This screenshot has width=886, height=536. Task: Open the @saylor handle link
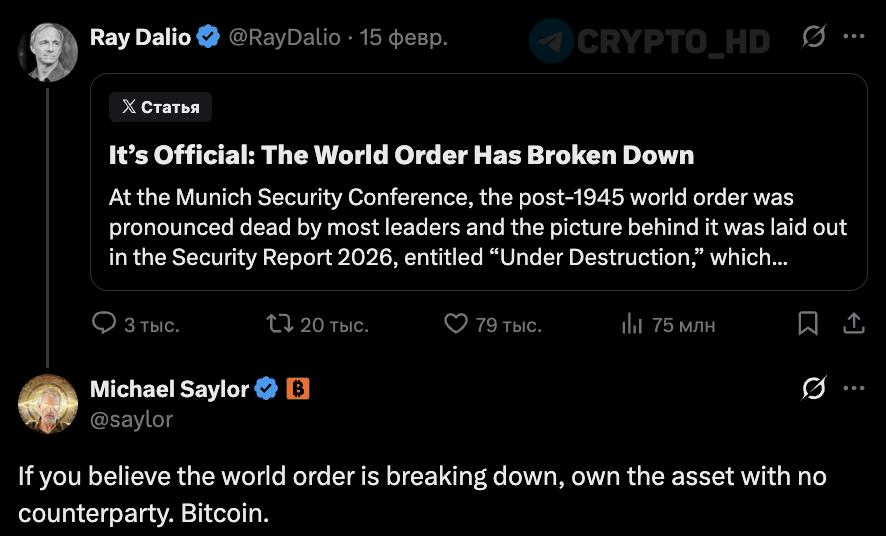(x=131, y=419)
